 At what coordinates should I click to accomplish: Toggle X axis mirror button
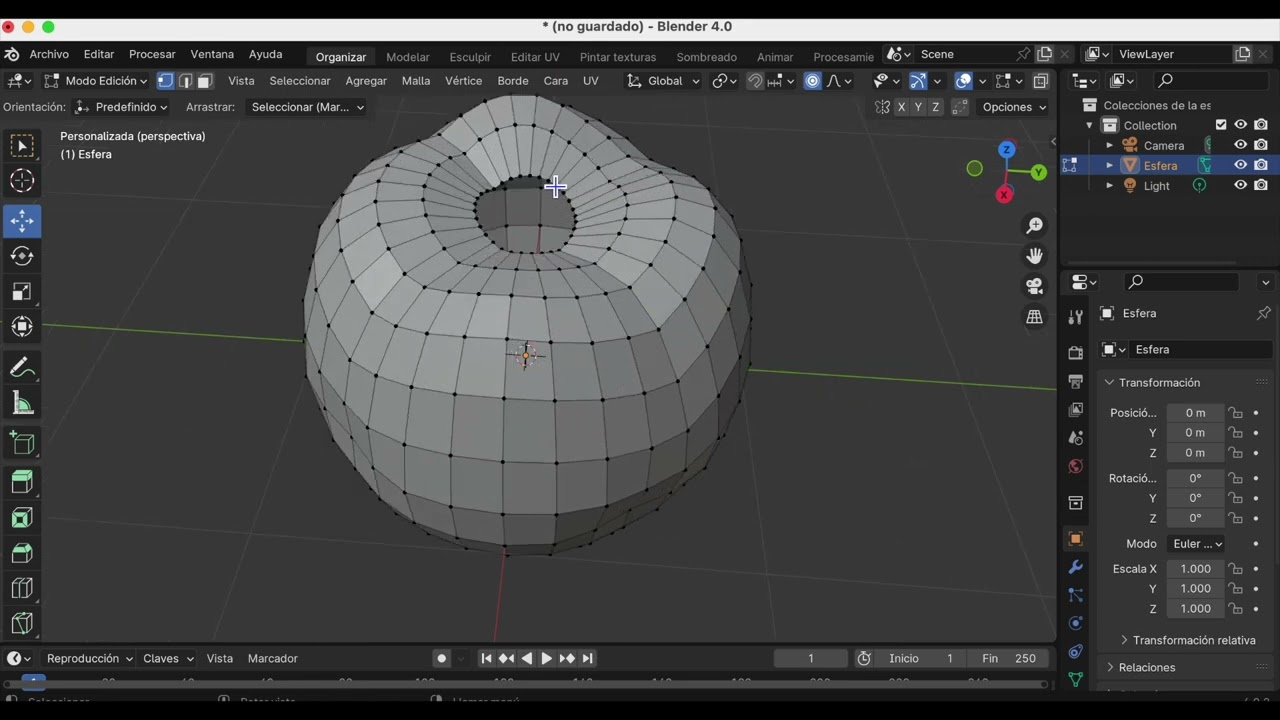[x=901, y=107]
